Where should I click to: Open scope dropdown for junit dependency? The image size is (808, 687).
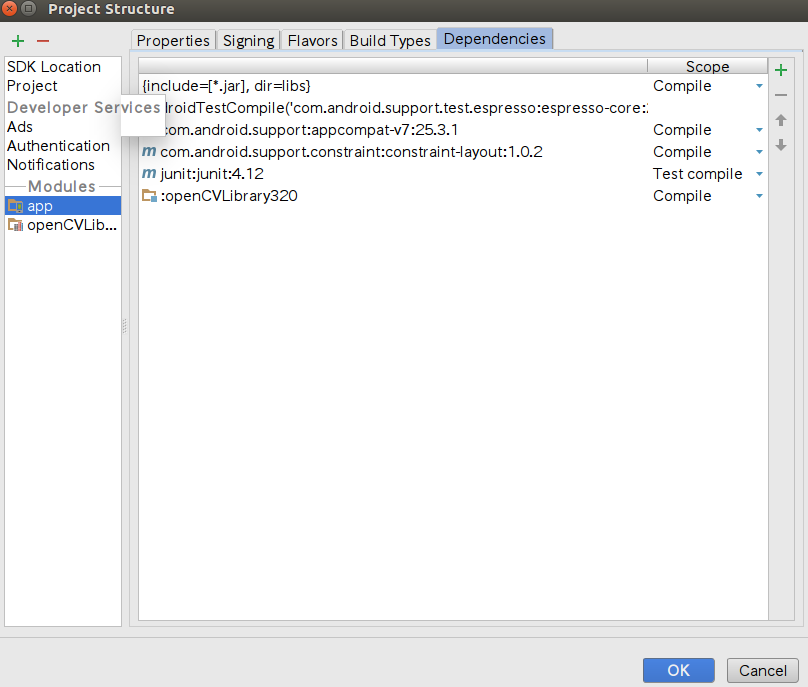pyautogui.click(x=759, y=174)
